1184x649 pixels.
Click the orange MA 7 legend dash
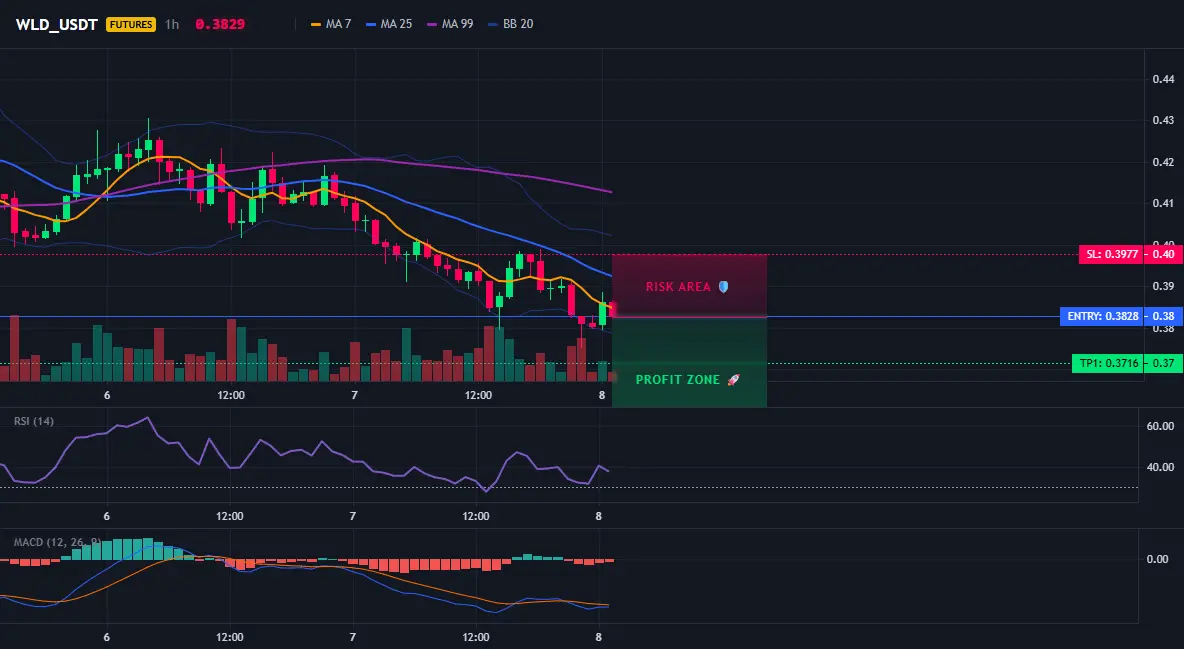coord(316,24)
